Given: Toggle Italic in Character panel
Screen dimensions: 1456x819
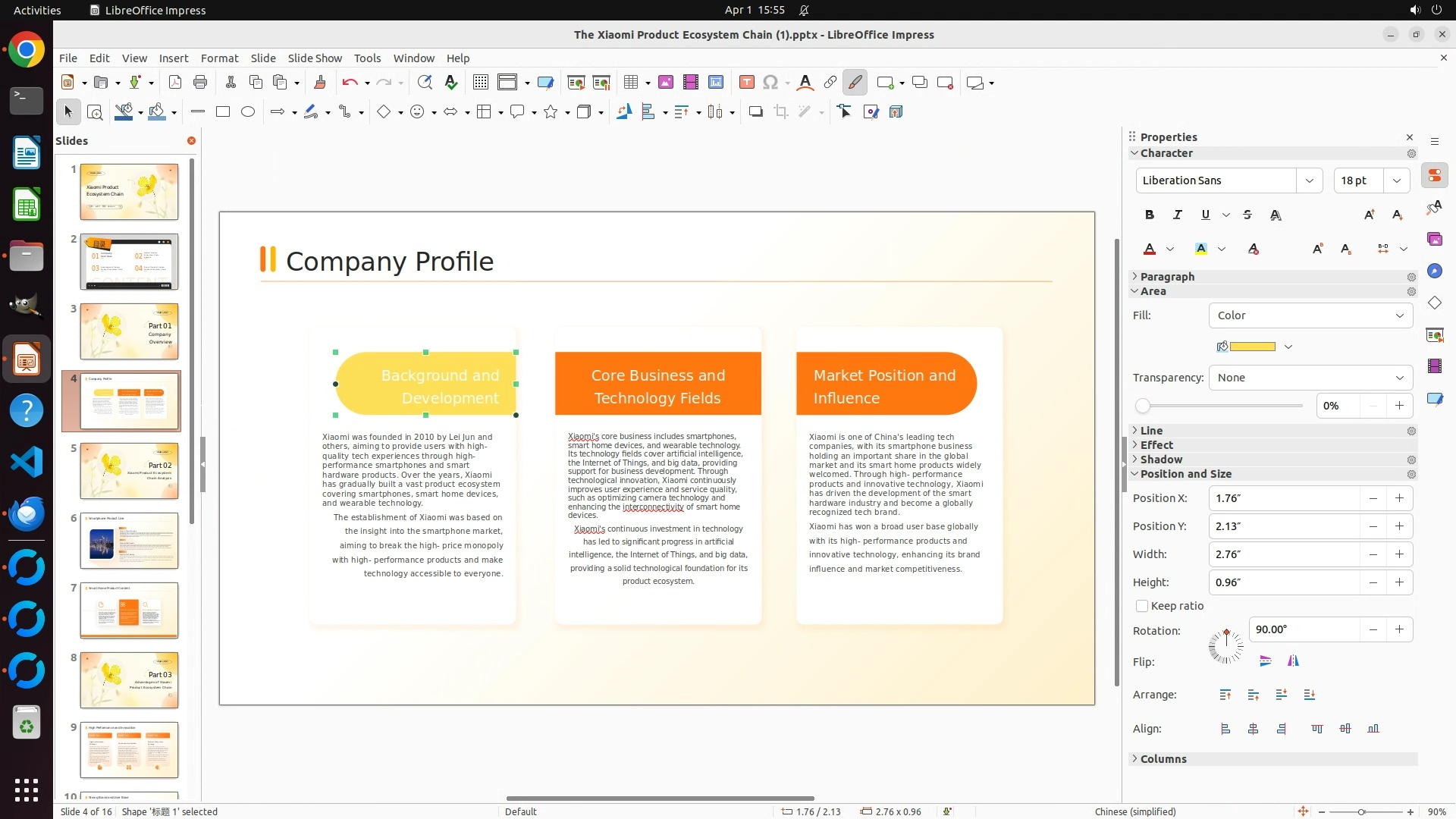Looking at the screenshot, I should pos(1177,215).
